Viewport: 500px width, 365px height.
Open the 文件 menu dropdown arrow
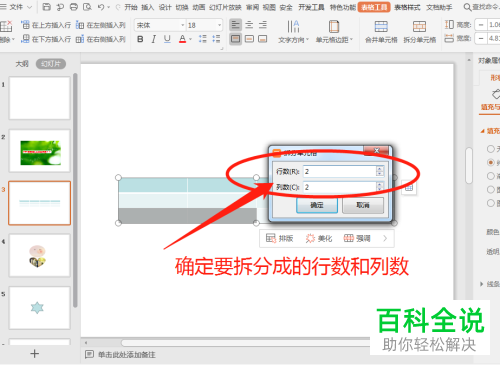pos(29,7)
